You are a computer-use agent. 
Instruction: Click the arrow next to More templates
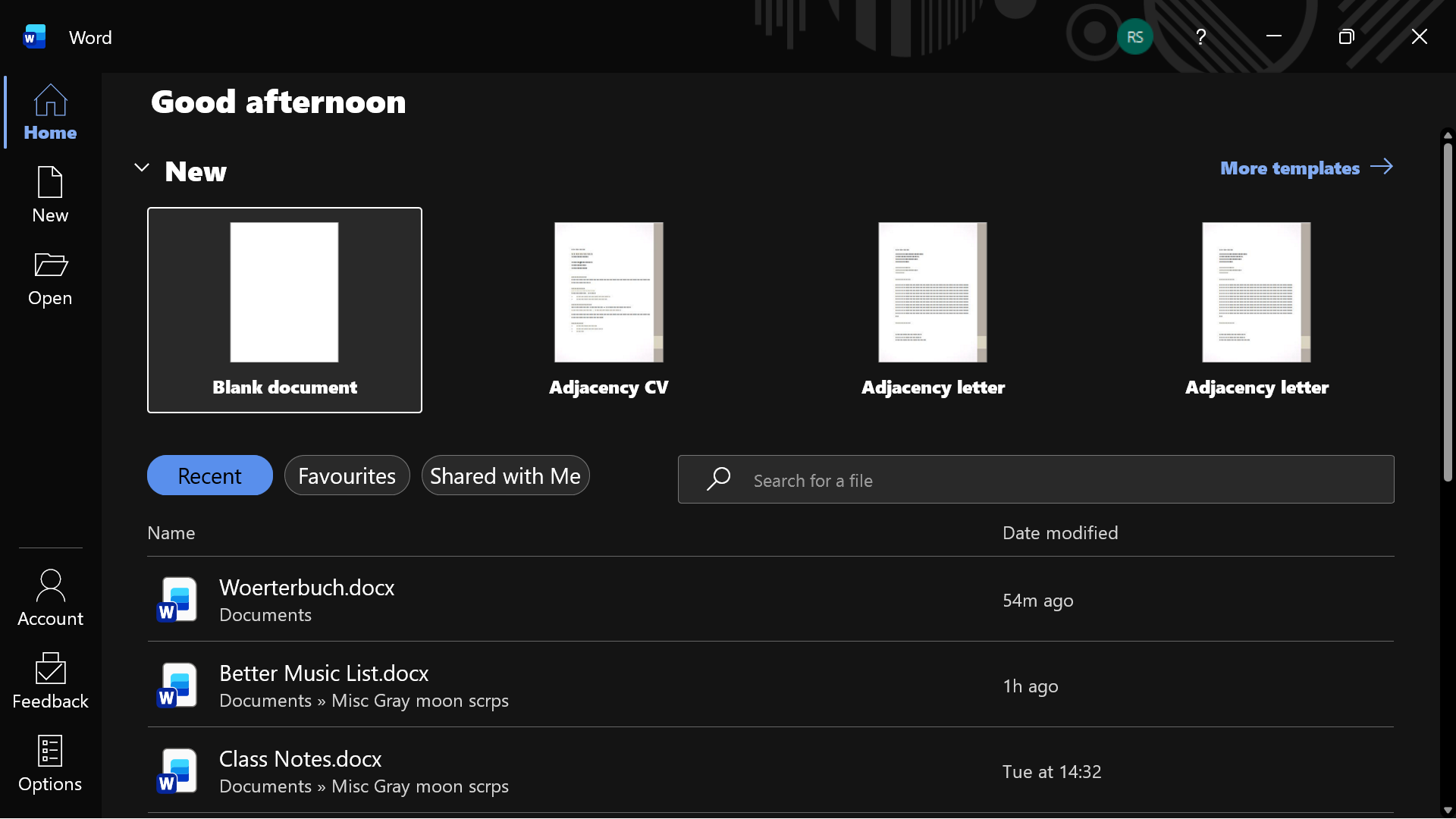(x=1382, y=167)
